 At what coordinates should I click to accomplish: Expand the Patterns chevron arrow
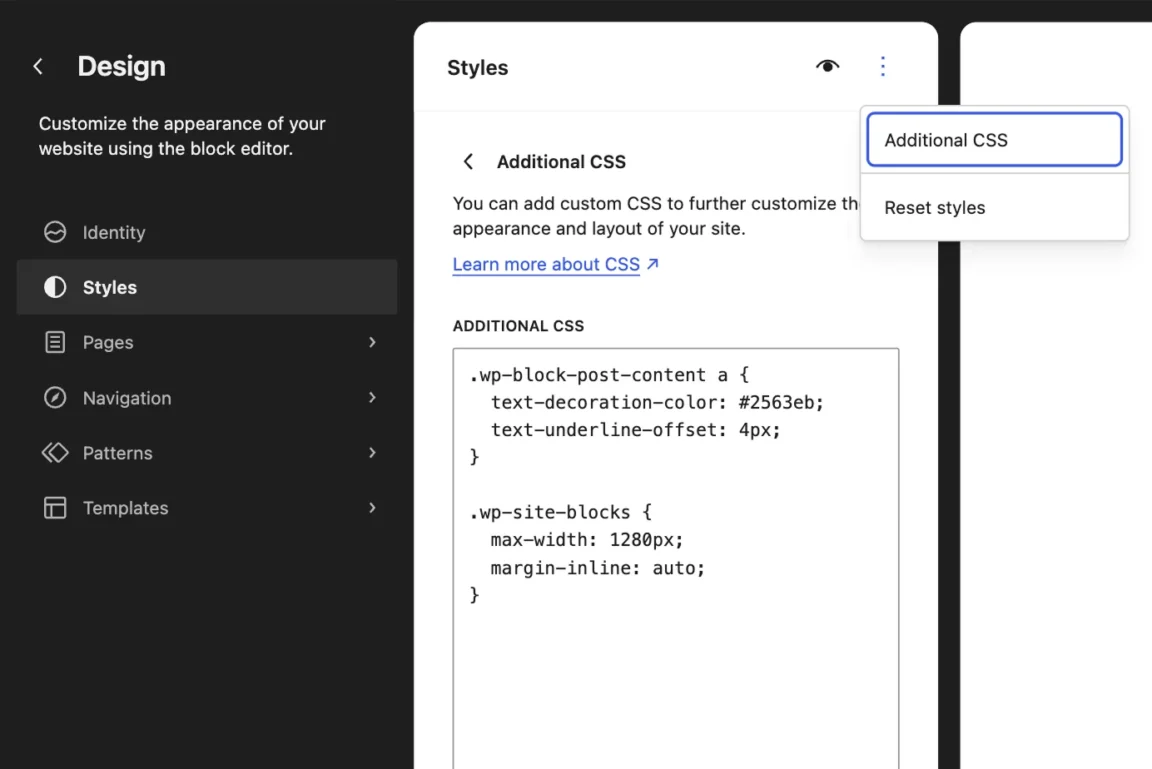372,452
